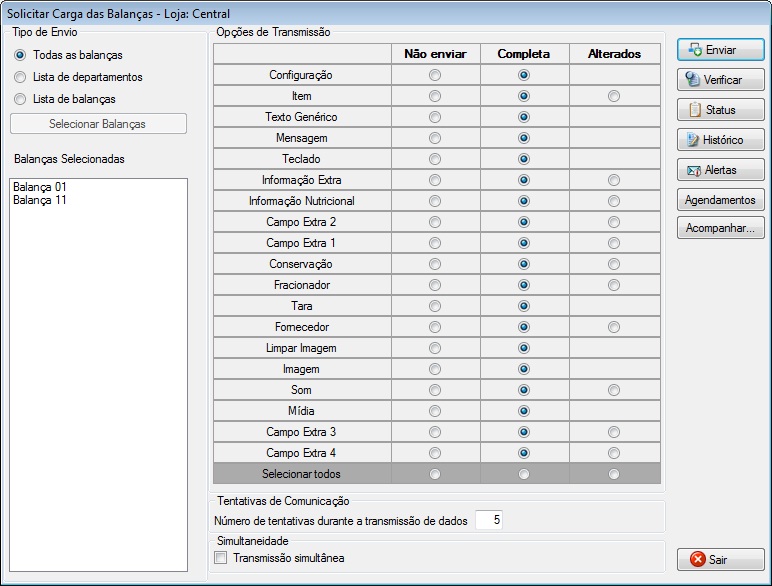Selecionar todos as Não enviar
The image size is (772, 586).
[x=435, y=474]
